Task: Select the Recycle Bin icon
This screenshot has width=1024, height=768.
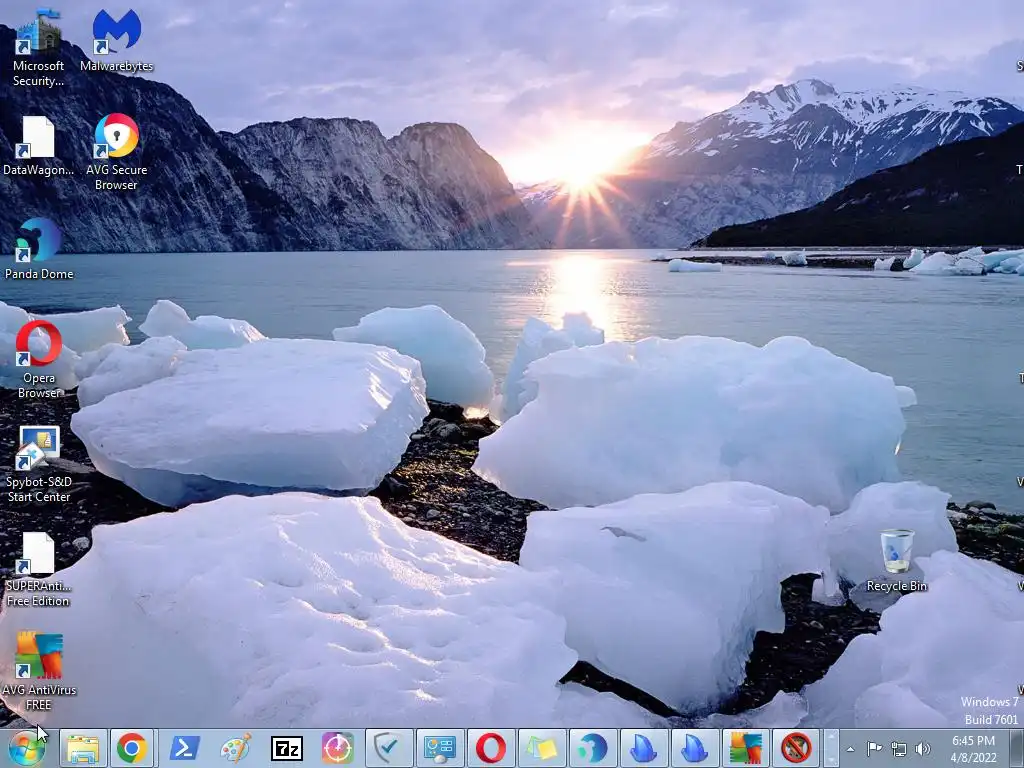Action: click(896, 560)
